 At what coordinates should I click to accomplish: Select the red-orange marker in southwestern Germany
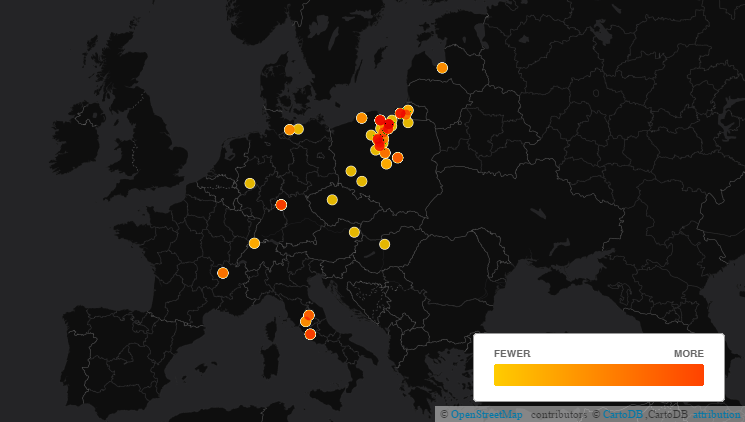281,205
